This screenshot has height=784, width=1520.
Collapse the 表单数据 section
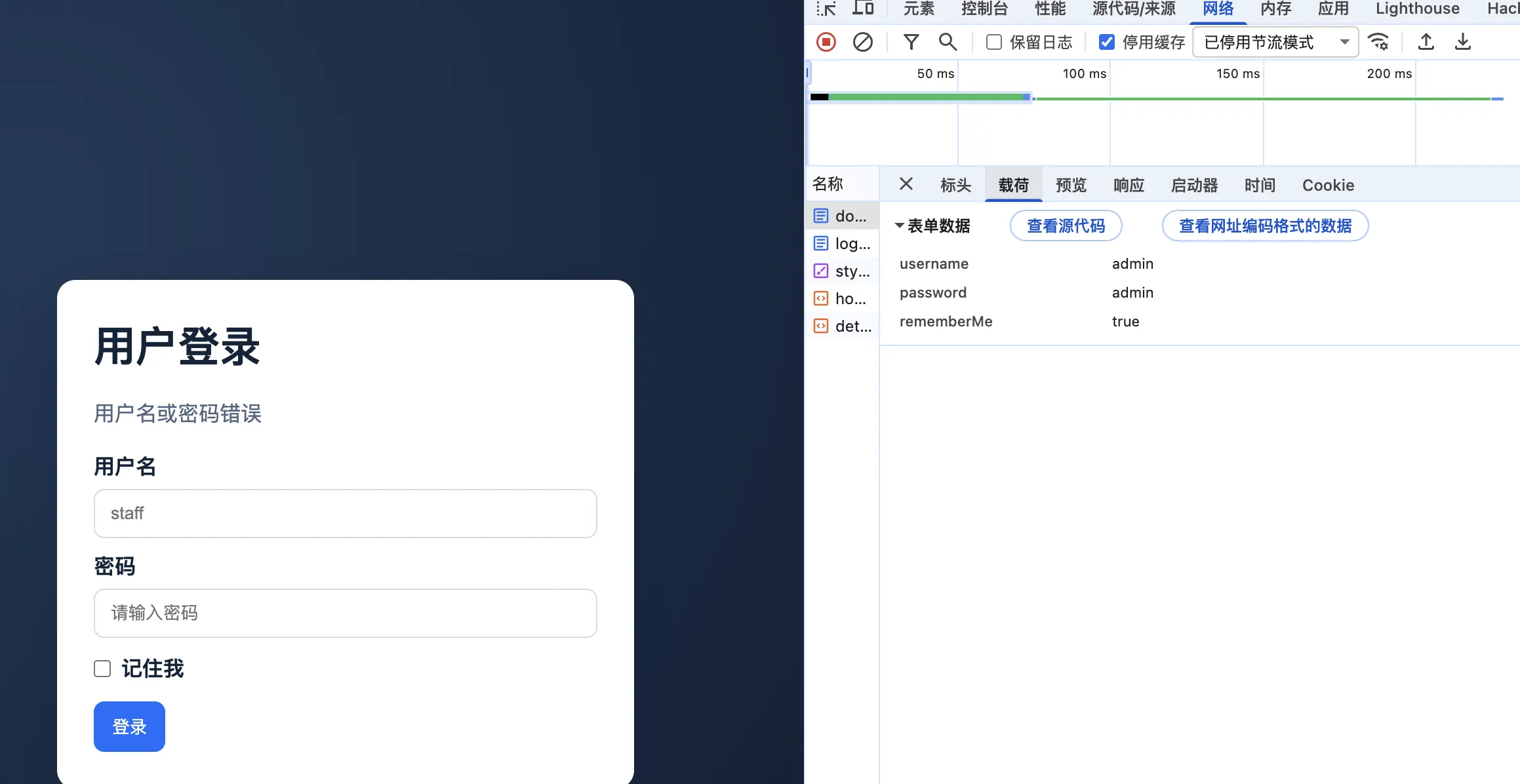point(900,226)
